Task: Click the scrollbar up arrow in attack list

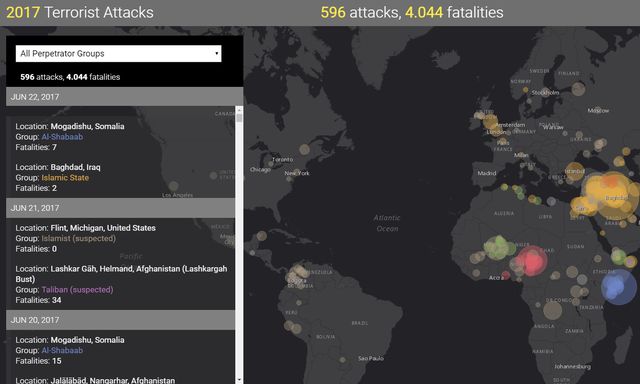Action: tap(239, 110)
